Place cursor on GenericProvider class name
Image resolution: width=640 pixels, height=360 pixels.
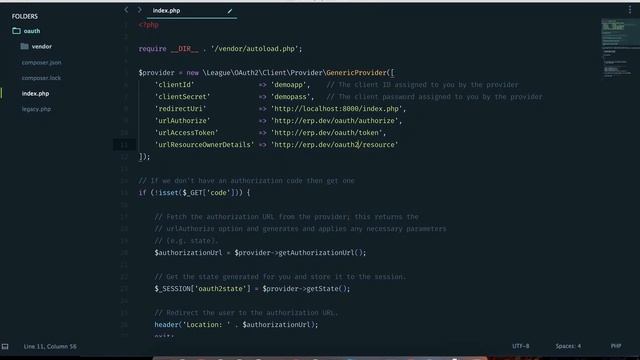pos(356,73)
